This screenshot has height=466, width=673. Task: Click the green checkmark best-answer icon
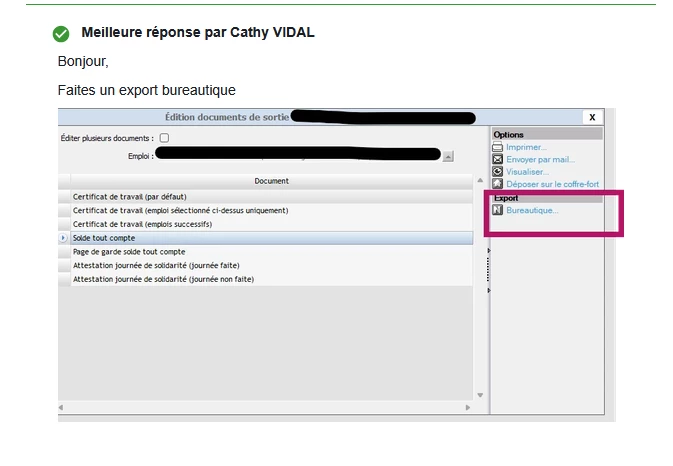[x=61, y=34]
